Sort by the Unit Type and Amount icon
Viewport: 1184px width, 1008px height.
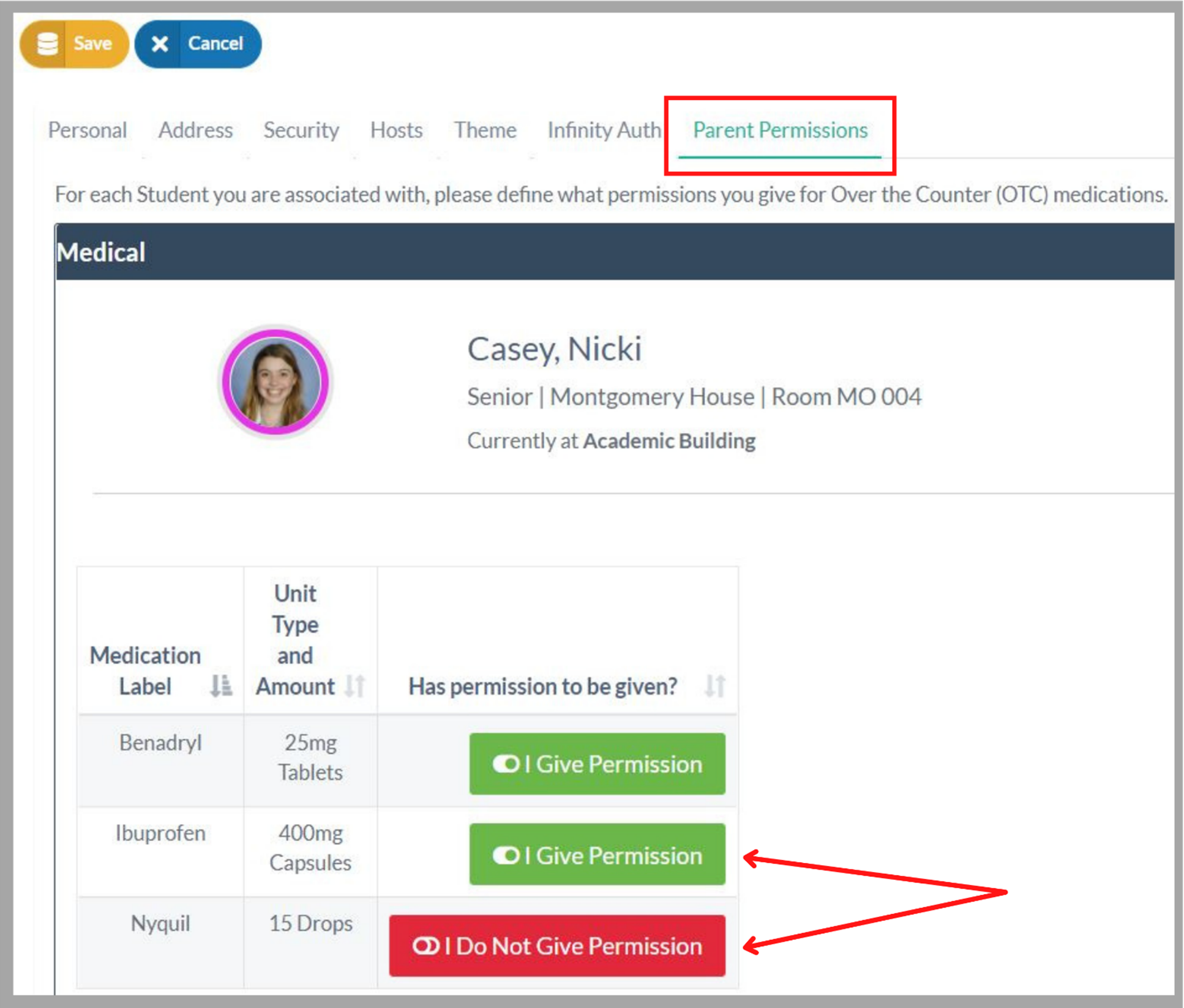(x=354, y=686)
